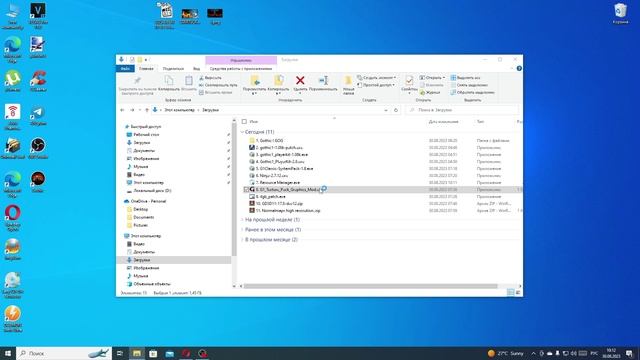Click the Mail taskbar icon
The height and width of the screenshot is (360, 640).
pyautogui.click(x=170, y=353)
